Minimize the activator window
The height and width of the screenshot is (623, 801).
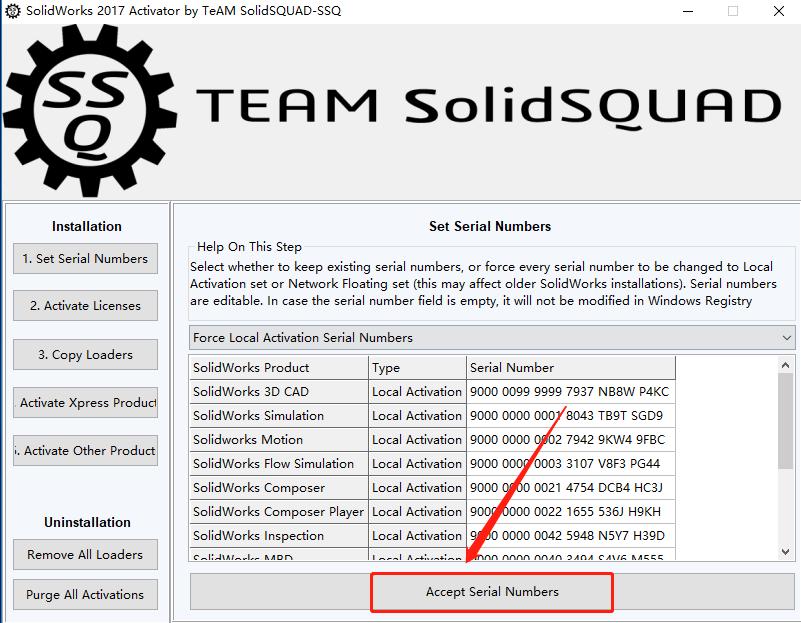click(x=687, y=12)
